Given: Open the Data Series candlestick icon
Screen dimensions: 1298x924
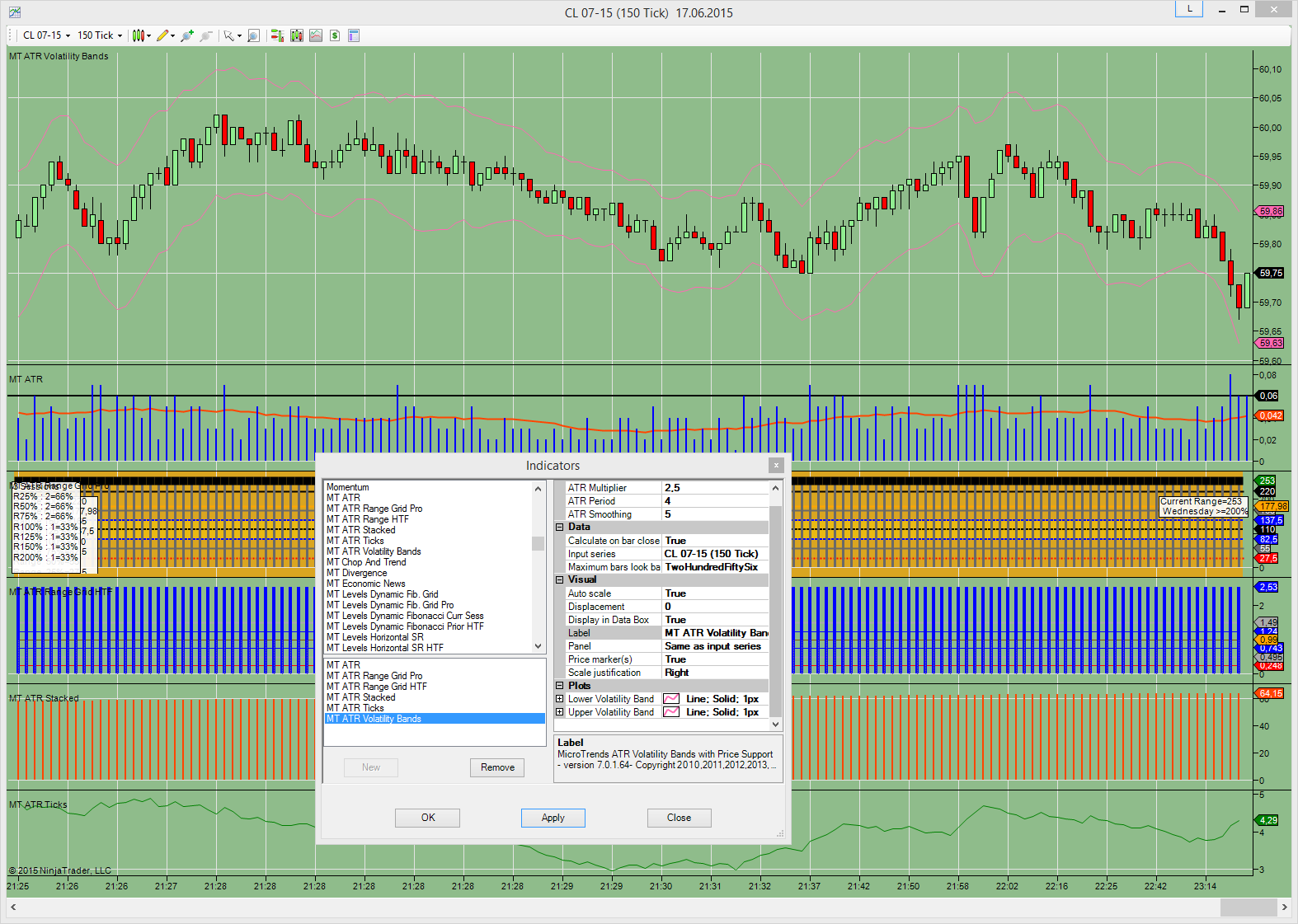Looking at the screenshot, I should (x=297, y=35).
